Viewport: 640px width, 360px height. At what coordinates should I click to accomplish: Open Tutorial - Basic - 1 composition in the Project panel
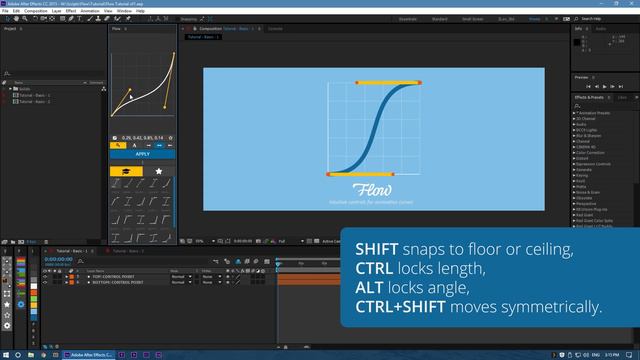click(35, 95)
